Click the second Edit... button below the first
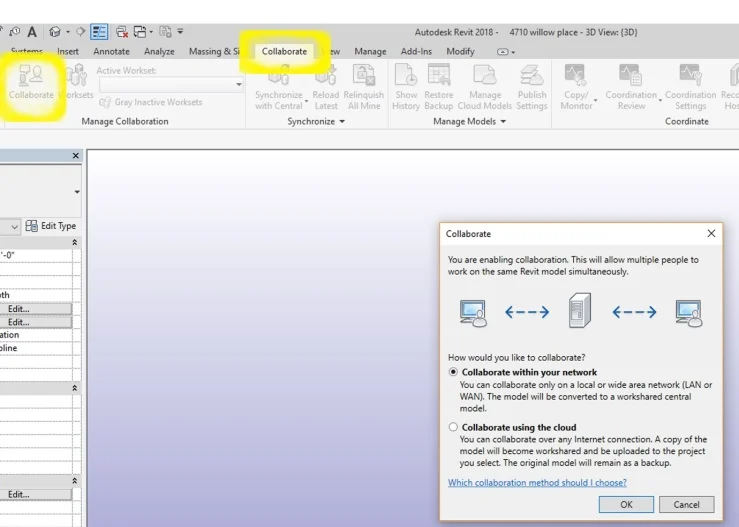Image resolution: width=739 pixels, height=527 pixels. coord(36,322)
